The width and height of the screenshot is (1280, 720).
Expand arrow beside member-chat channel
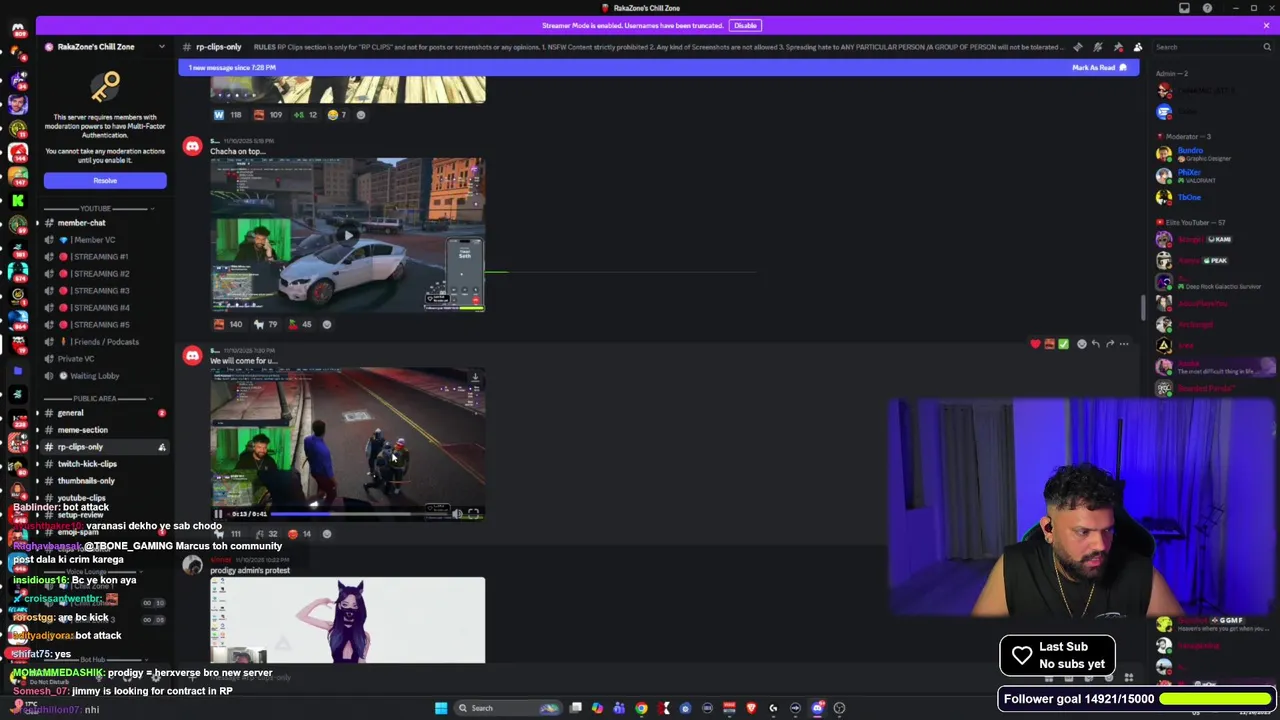[37, 223]
